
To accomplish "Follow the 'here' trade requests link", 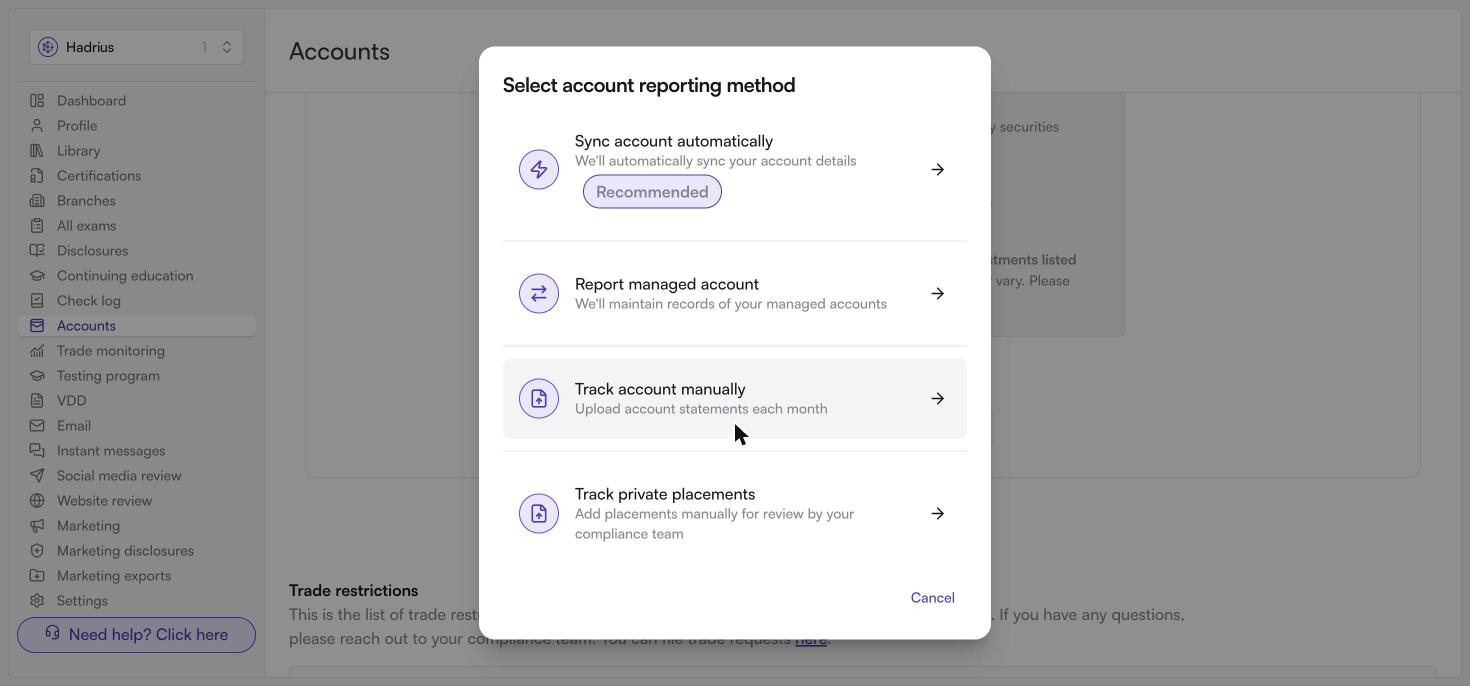I will [x=810, y=639].
